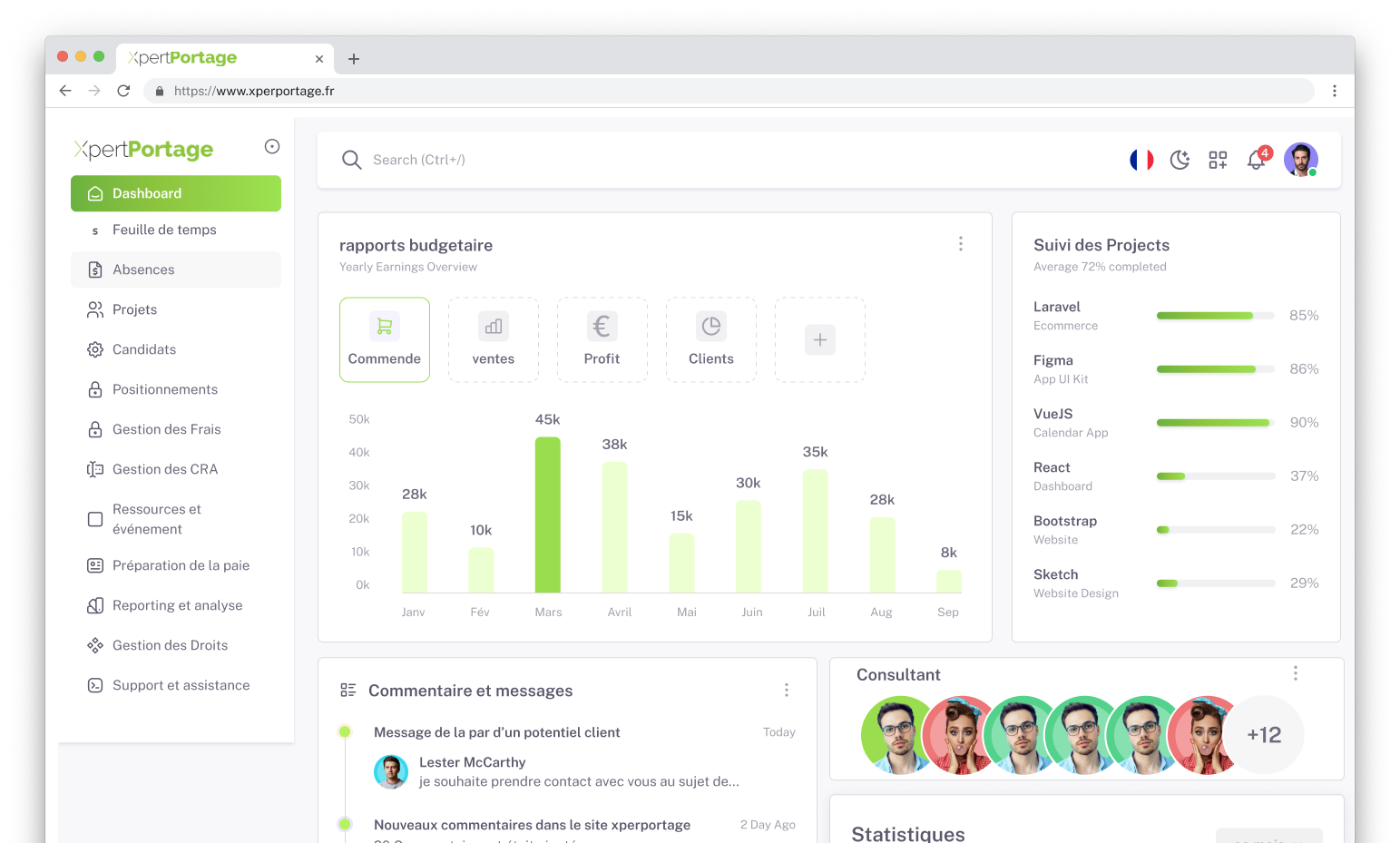
Task: Toggle dark mode moon icon
Action: [x=1180, y=160]
